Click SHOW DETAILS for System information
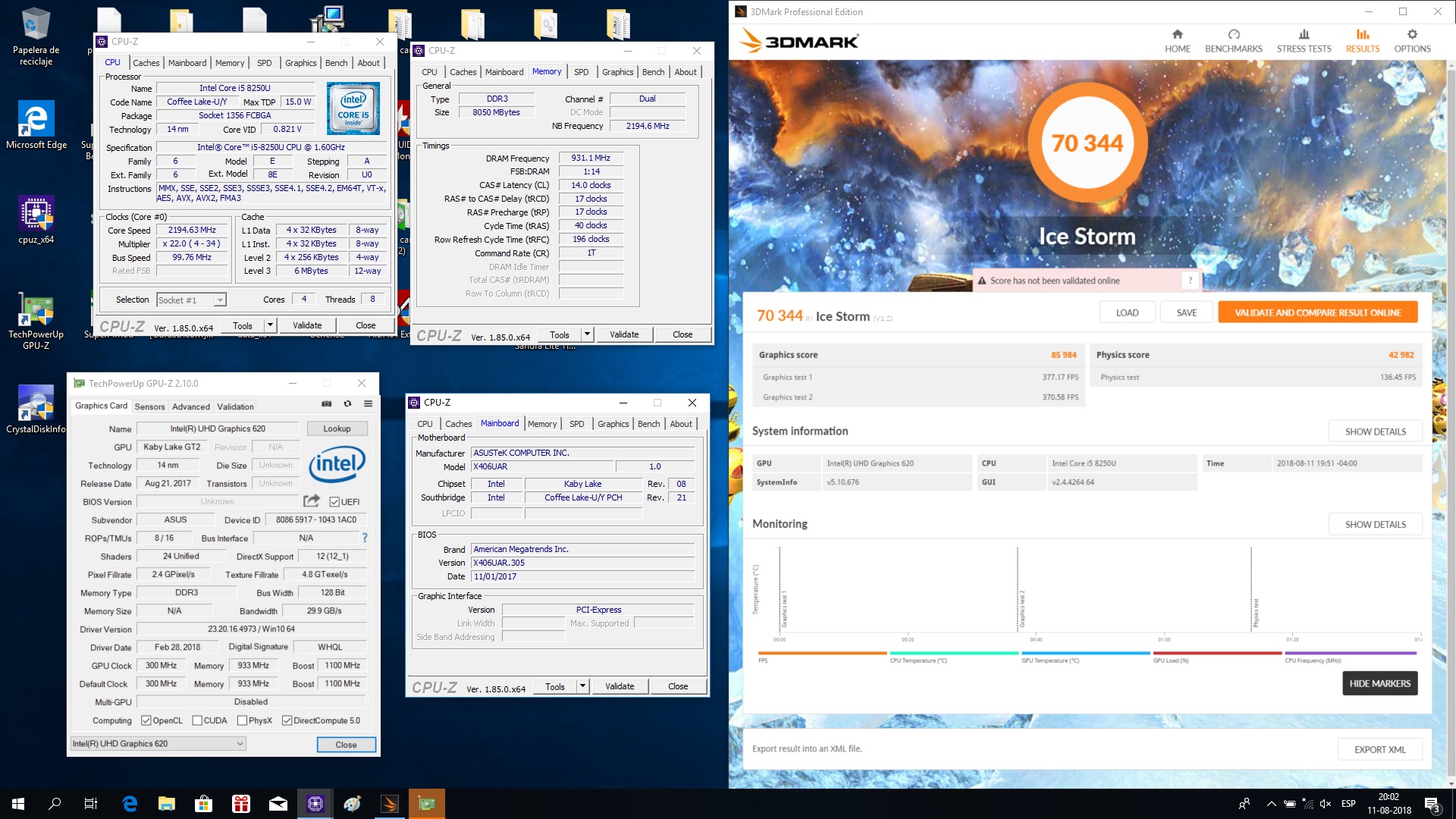The width and height of the screenshot is (1456, 819). click(x=1375, y=431)
